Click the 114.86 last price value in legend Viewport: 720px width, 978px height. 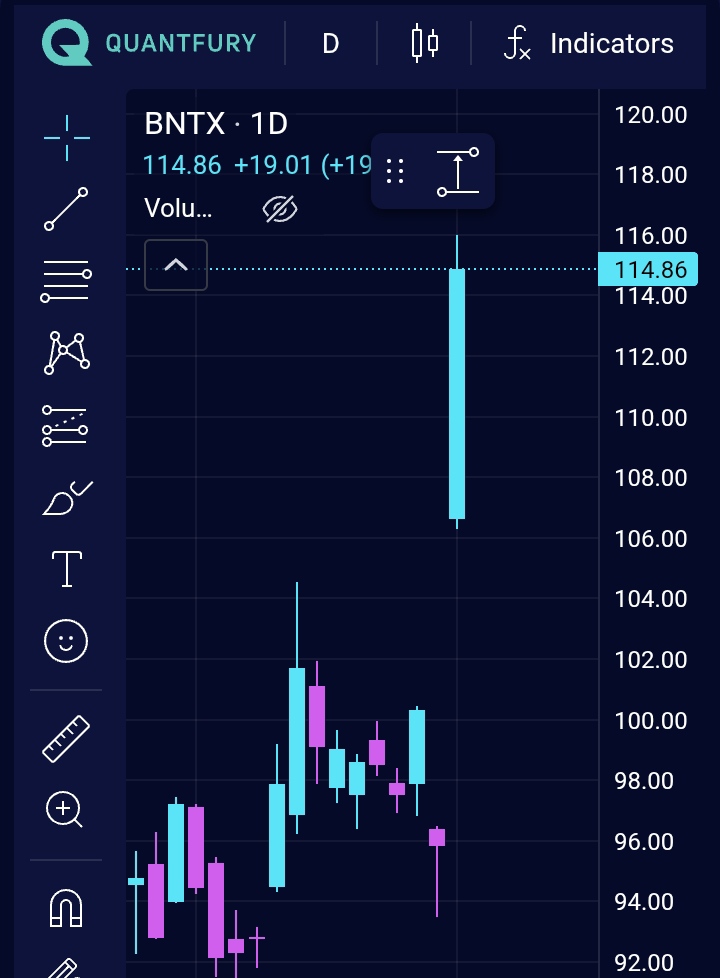point(182,165)
